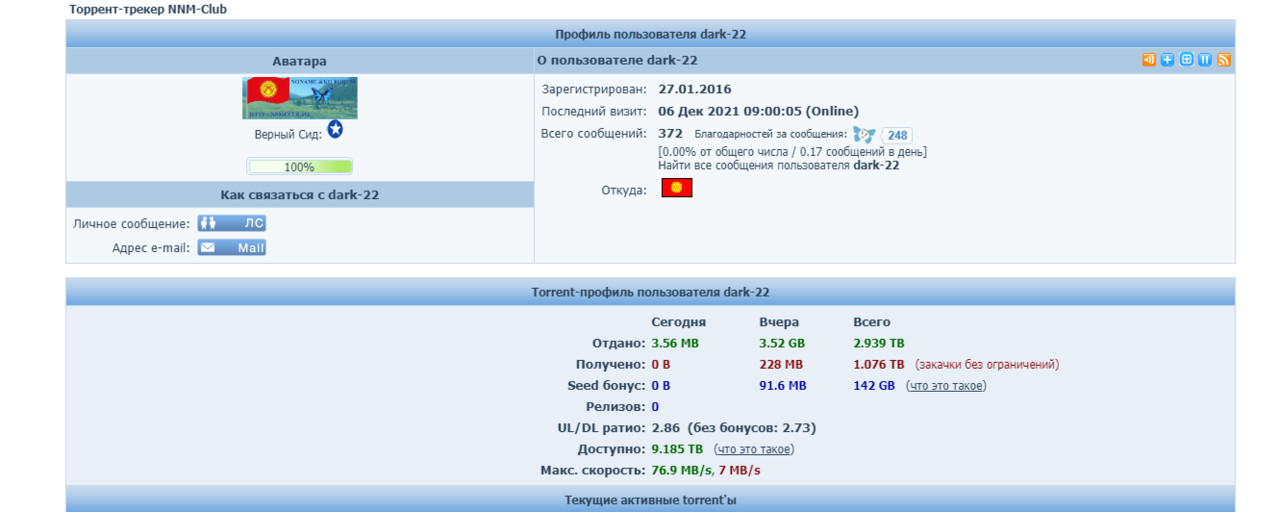Open 'что это такое' link beside Доступно
This screenshot has width=1280, height=512.
point(755,450)
